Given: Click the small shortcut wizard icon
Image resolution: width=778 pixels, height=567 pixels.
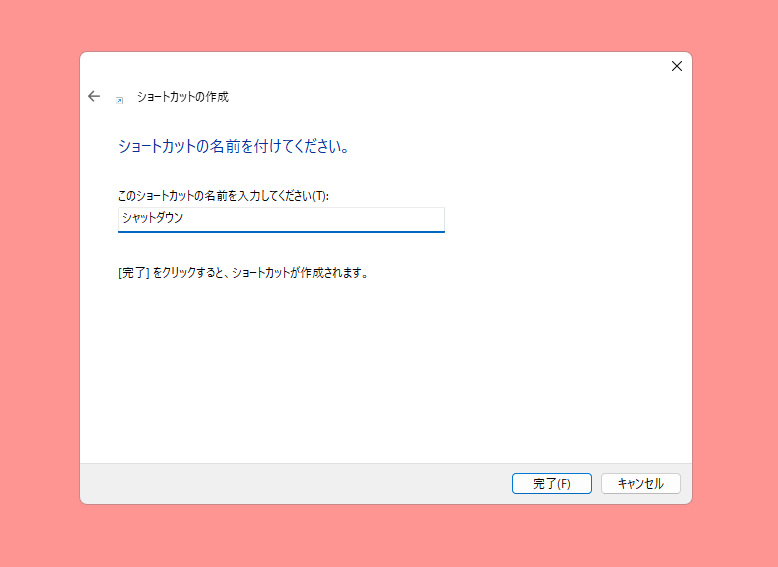Looking at the screenshot, I should [120, 100].
